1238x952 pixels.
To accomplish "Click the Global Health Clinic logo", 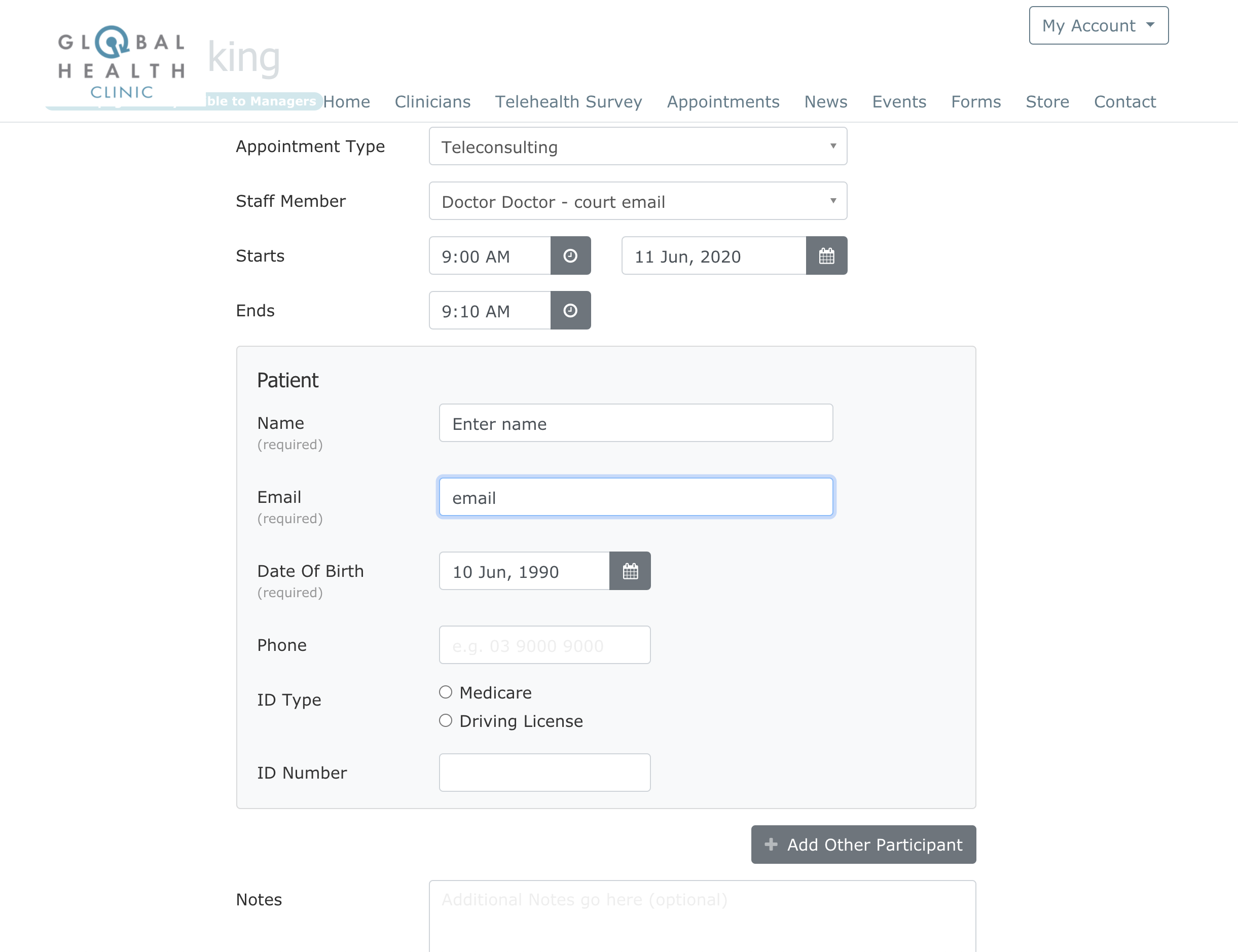I will point(121,62).
